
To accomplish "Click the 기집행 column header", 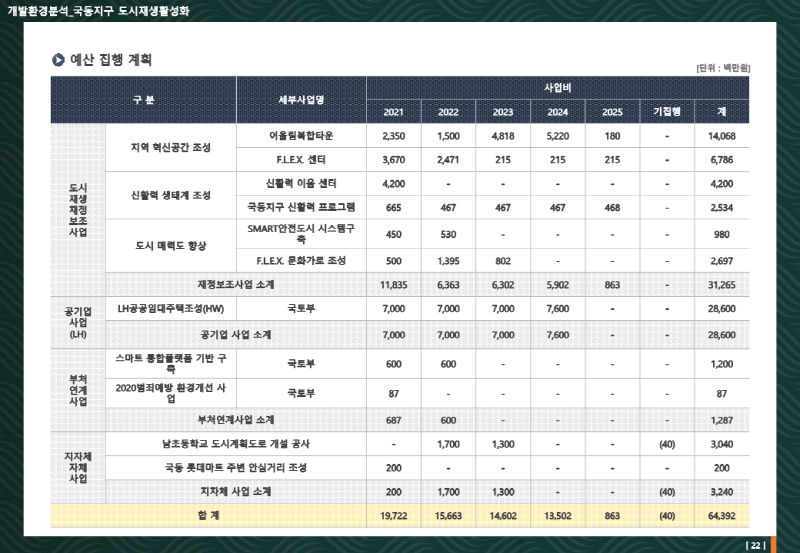I will tap(666, 111).
